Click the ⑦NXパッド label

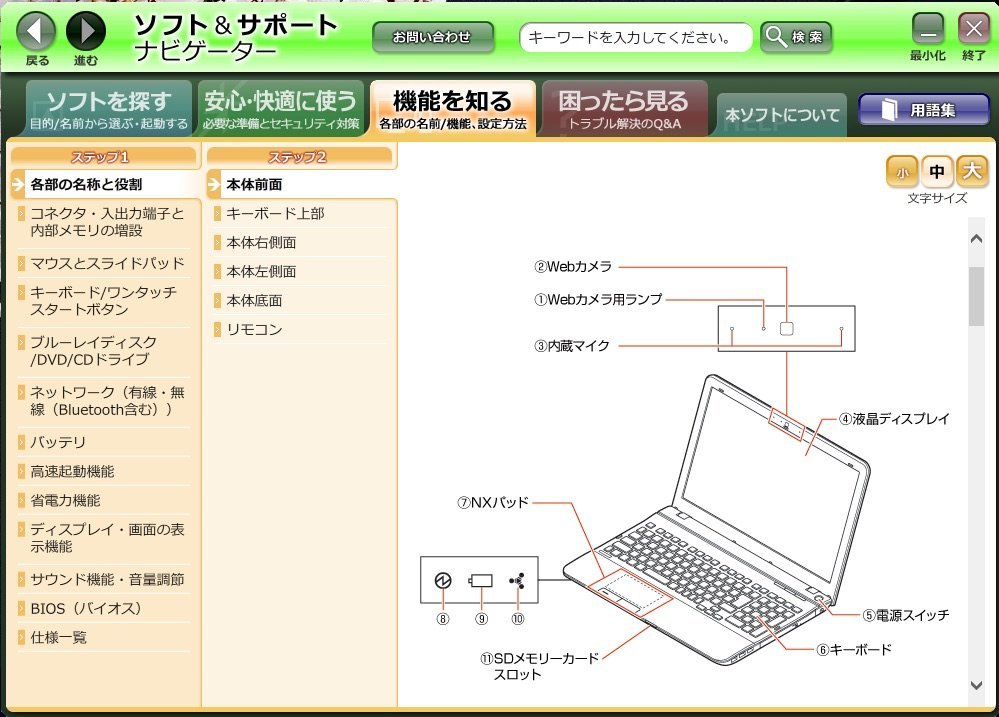493,502
